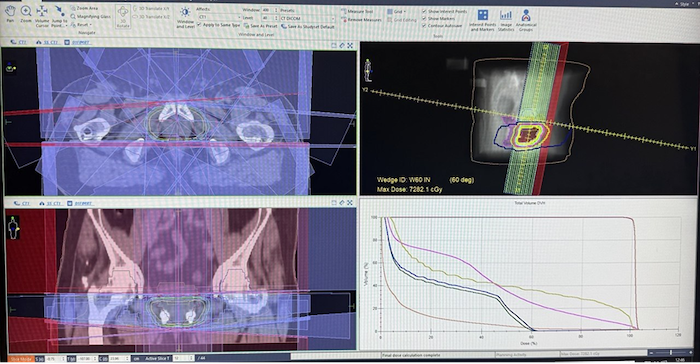The width and height of the screenshot is (700, 364).
Task: Activate the Window and Level tool
Action: tap(185, 18)
